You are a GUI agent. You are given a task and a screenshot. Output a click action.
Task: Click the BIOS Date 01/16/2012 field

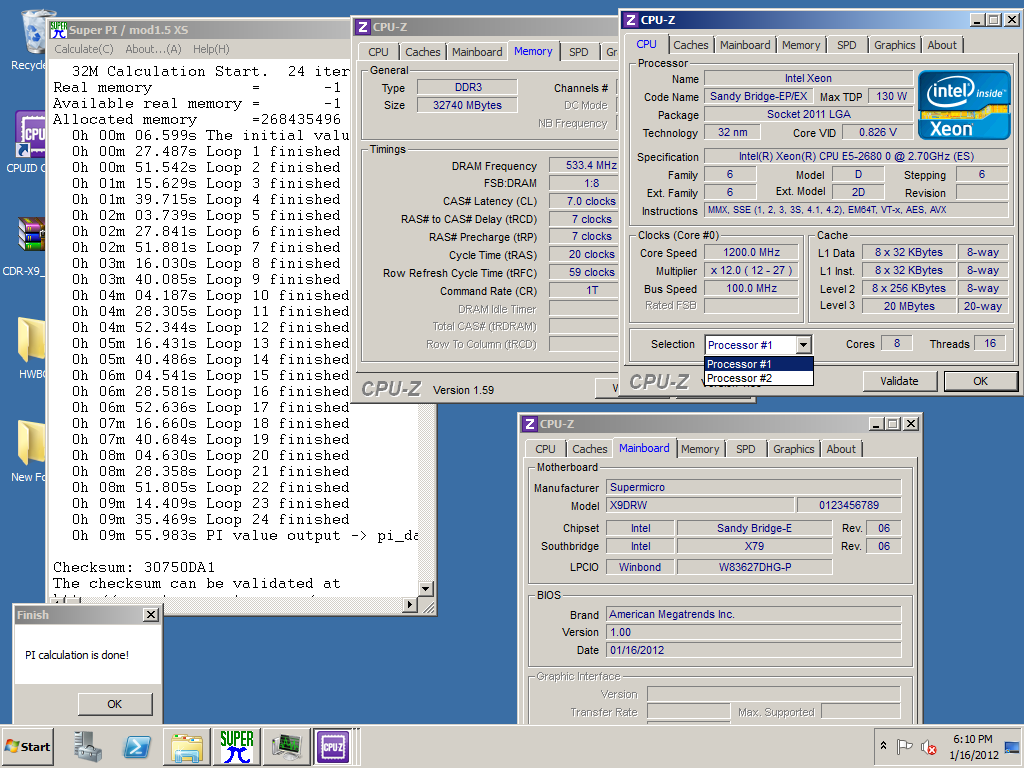tap(754, 650)
